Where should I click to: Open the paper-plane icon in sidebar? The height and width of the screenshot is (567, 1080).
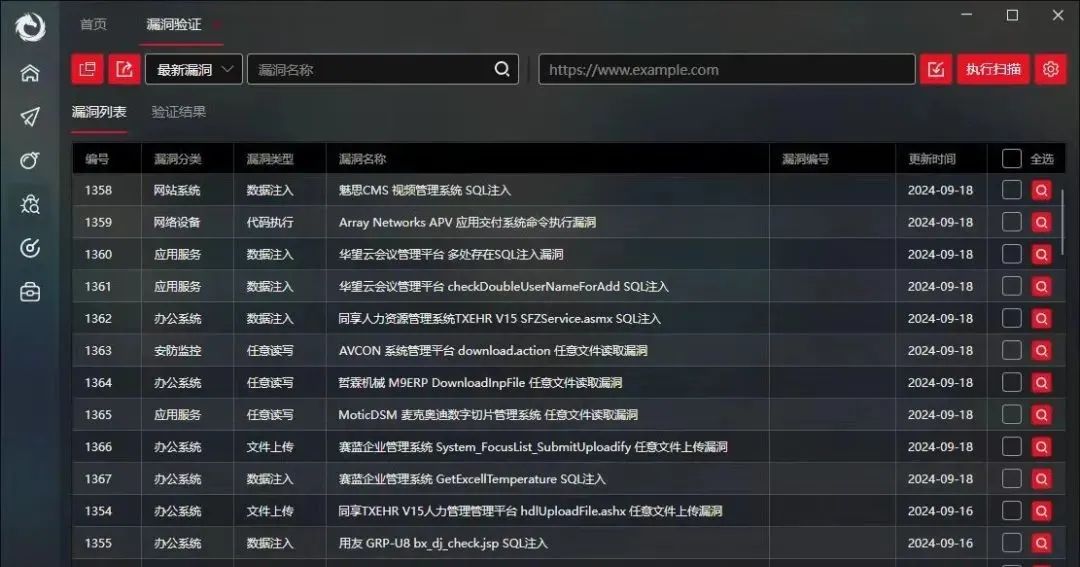(x=30, y=116)
